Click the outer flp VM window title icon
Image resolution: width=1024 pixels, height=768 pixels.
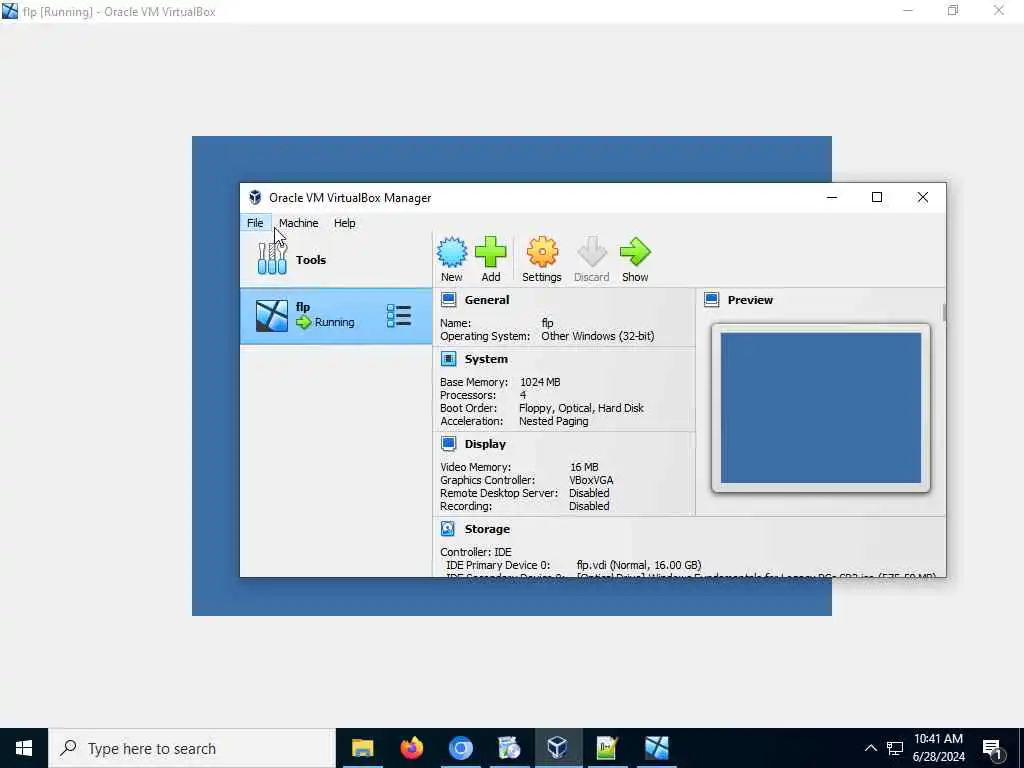point(10,11)
